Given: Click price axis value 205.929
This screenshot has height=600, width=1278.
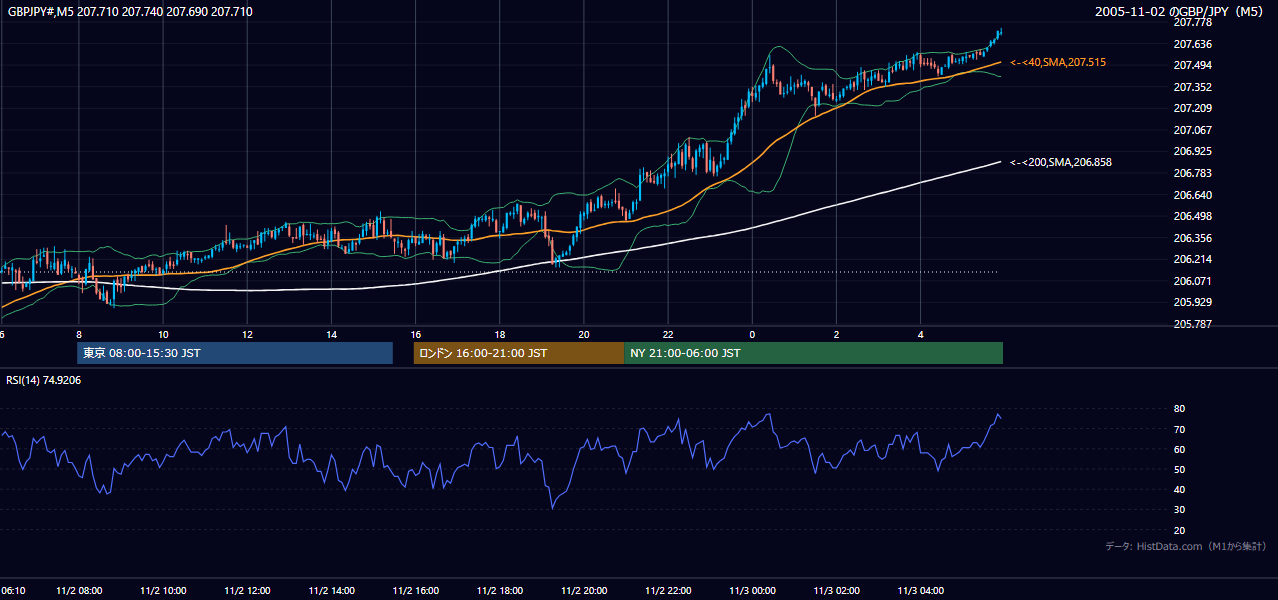Looking at the screenshot, I should click(1193, 302).
